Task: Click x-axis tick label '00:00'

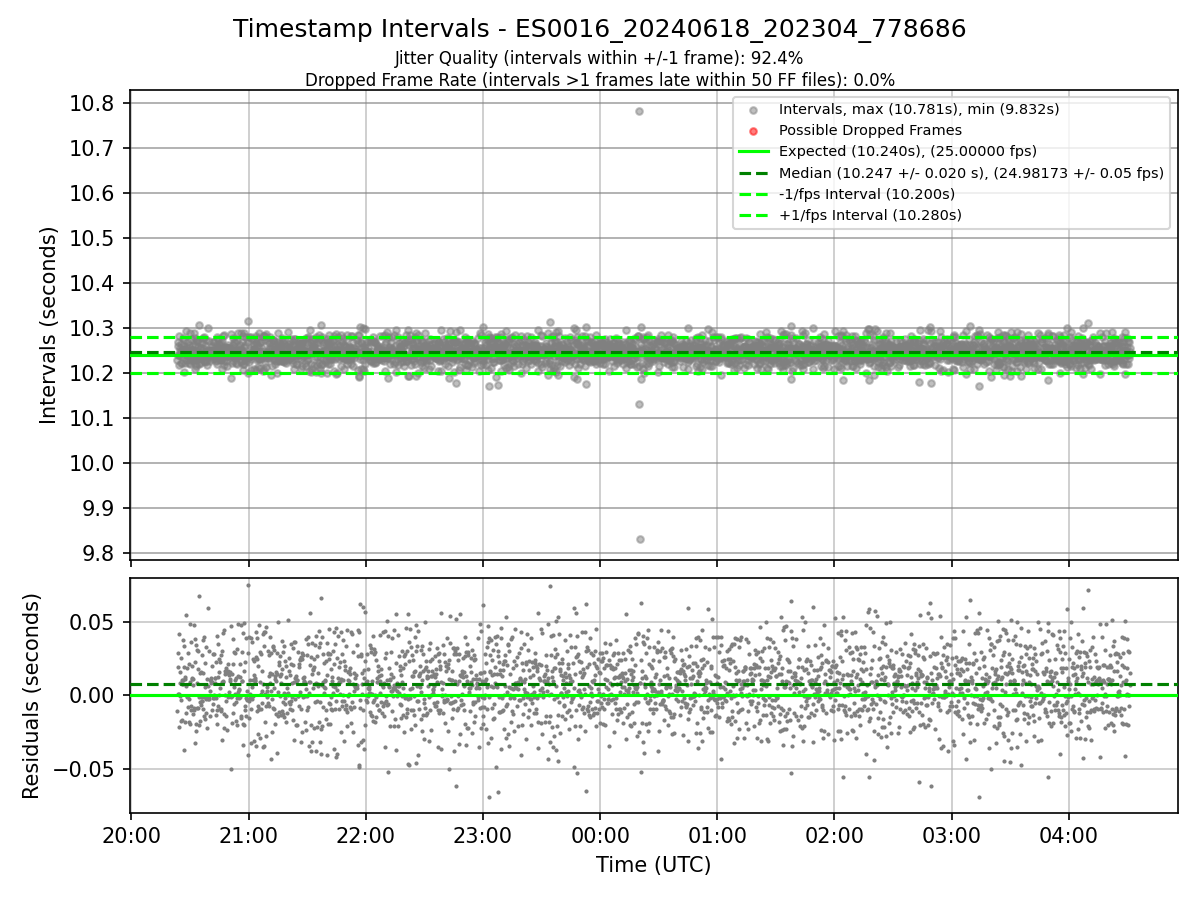Action: 600,835
